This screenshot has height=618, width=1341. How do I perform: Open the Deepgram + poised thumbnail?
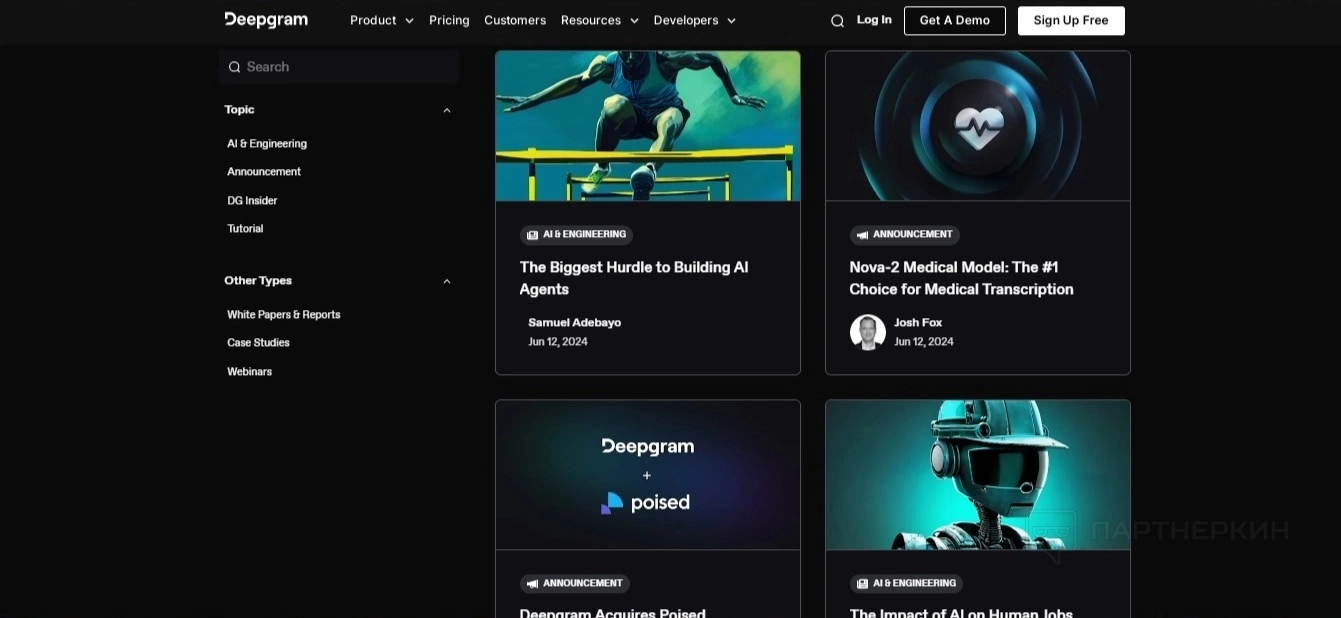point(648,475)
